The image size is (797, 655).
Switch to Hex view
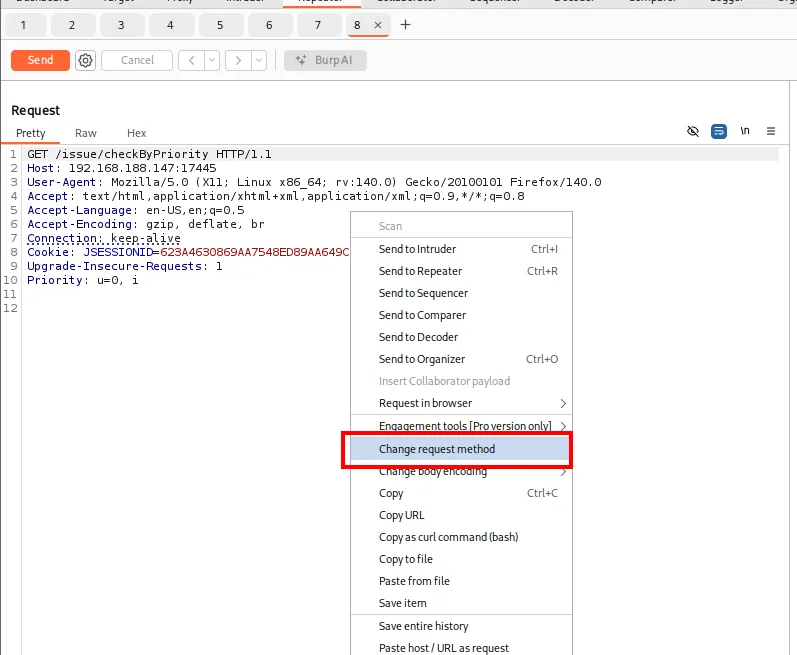[x=137, y=133]
